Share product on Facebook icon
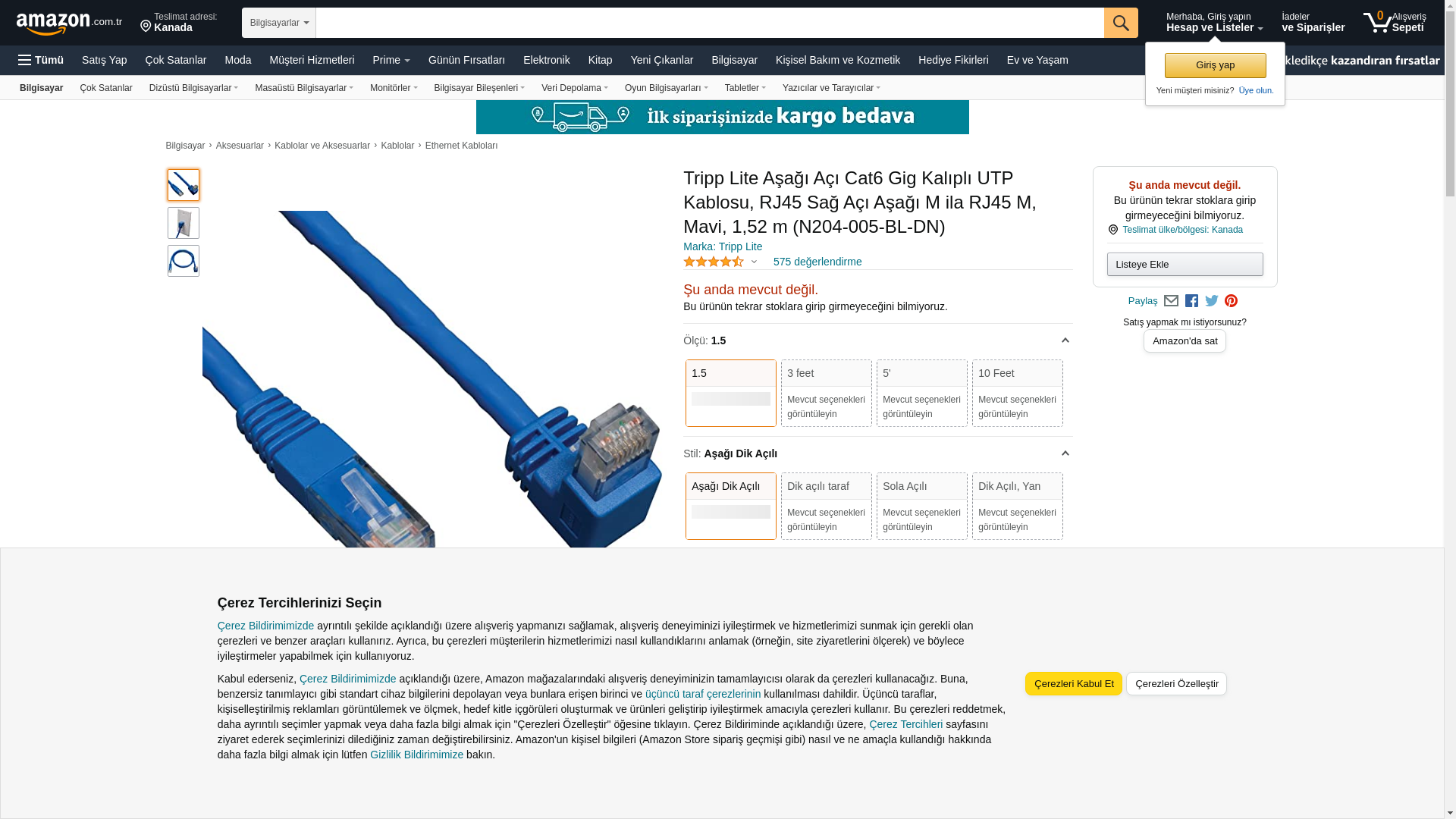This screenshot has height=819, width=1456. 1191,301
